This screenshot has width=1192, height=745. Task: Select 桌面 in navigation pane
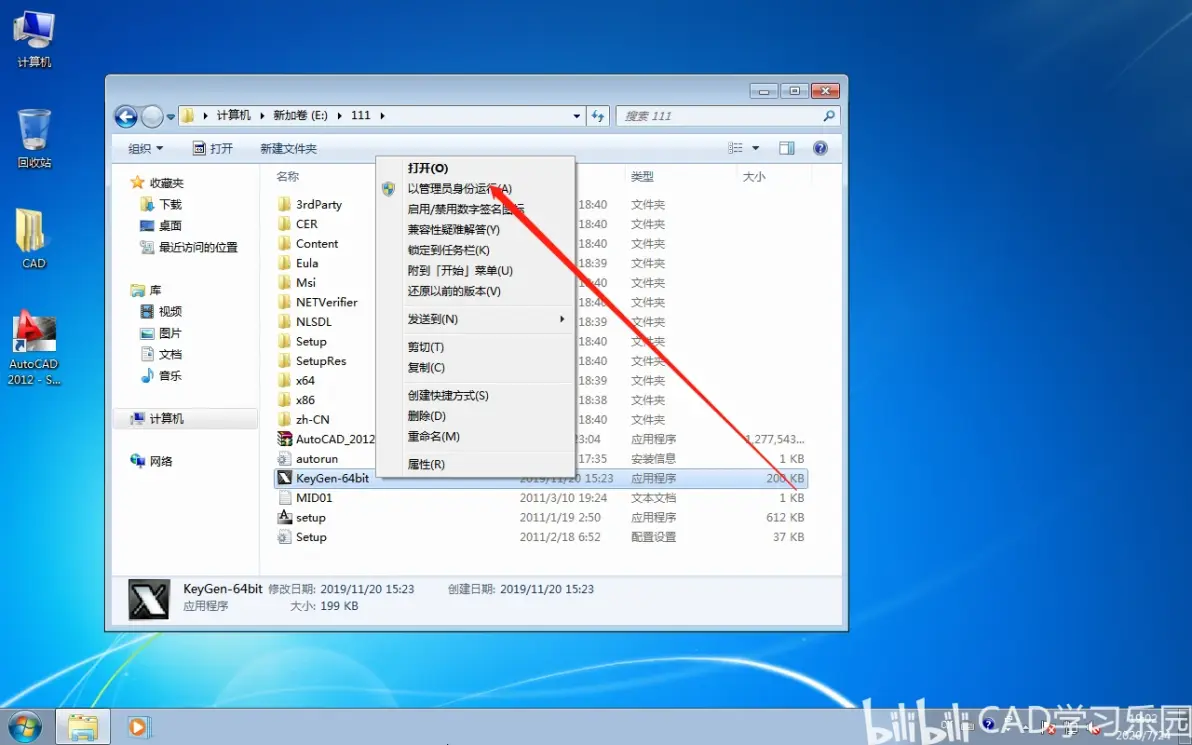[161, 225]
